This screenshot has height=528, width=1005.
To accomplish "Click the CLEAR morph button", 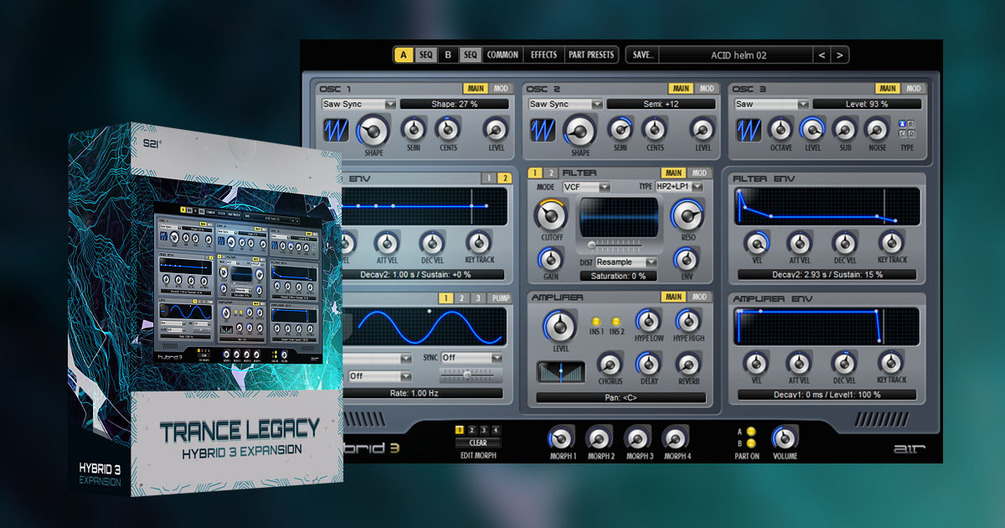I will pyautogui.click(x=478, y=443).
